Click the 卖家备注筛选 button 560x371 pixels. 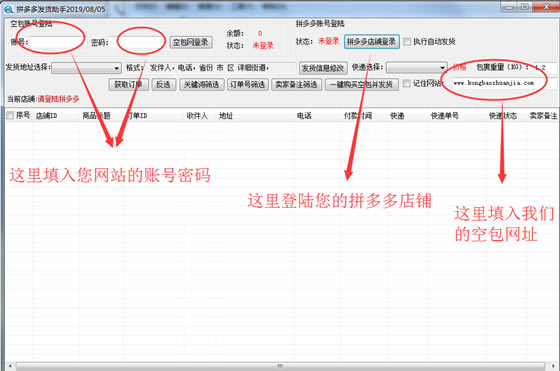[x=296, y=85]
